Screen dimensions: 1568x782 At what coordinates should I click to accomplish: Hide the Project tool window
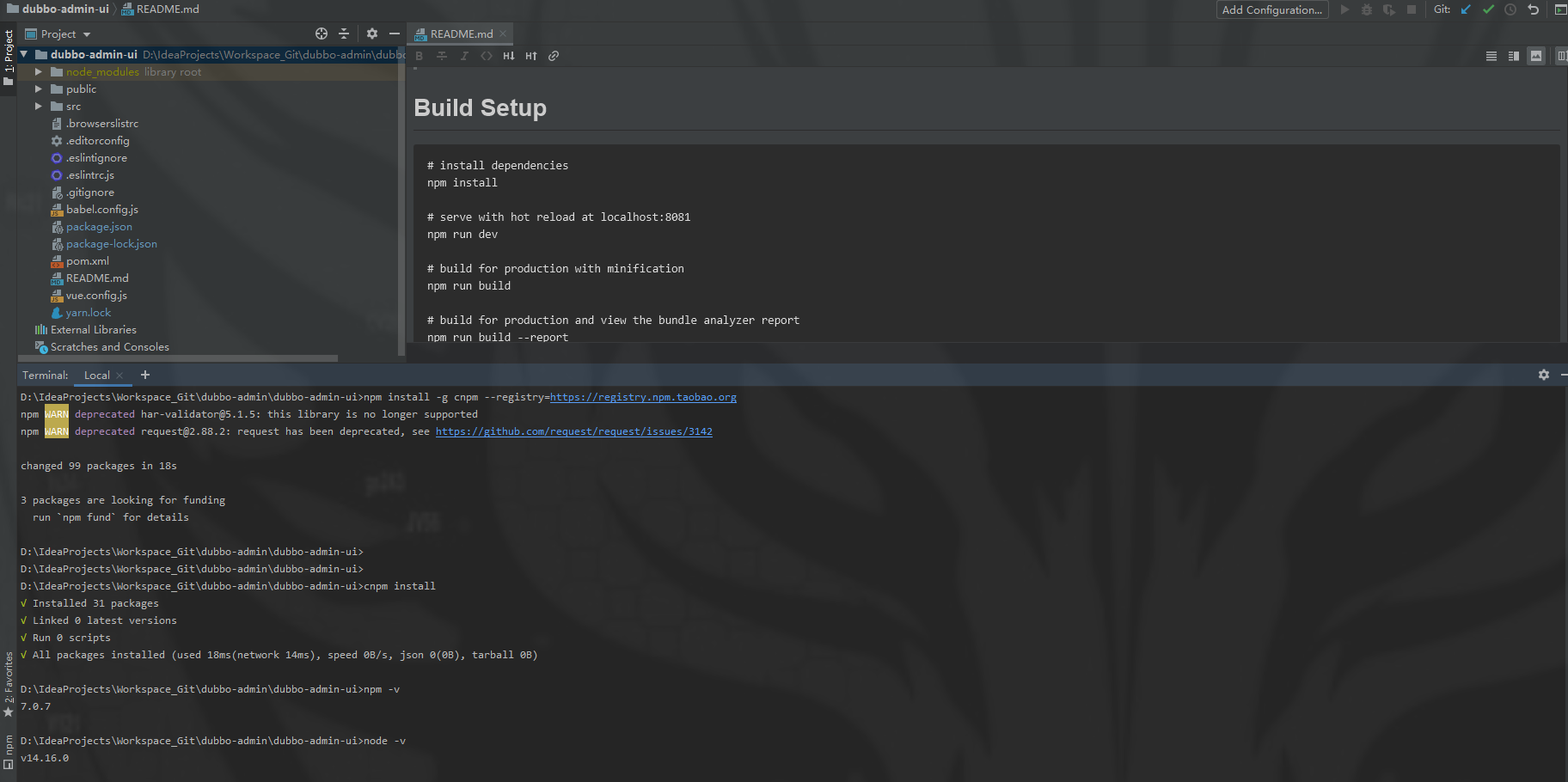(x=395, y=34)
